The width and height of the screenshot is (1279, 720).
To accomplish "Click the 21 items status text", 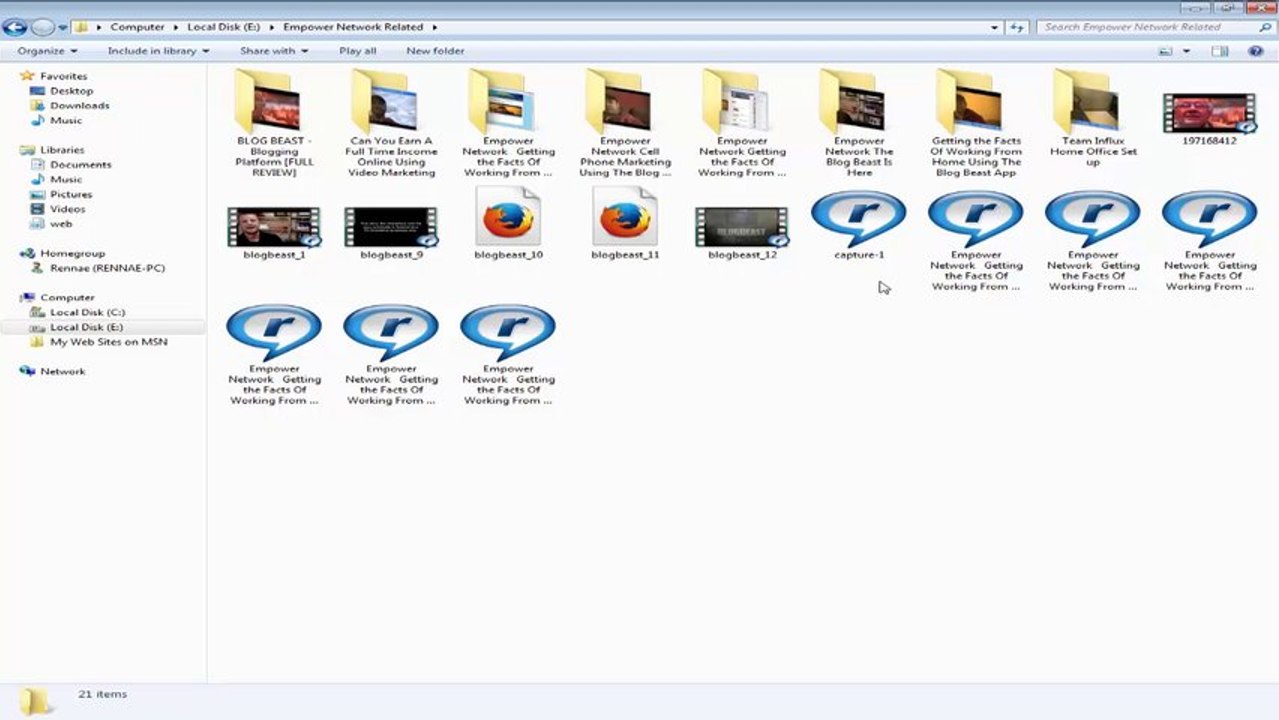I will (x=103, y=694).
